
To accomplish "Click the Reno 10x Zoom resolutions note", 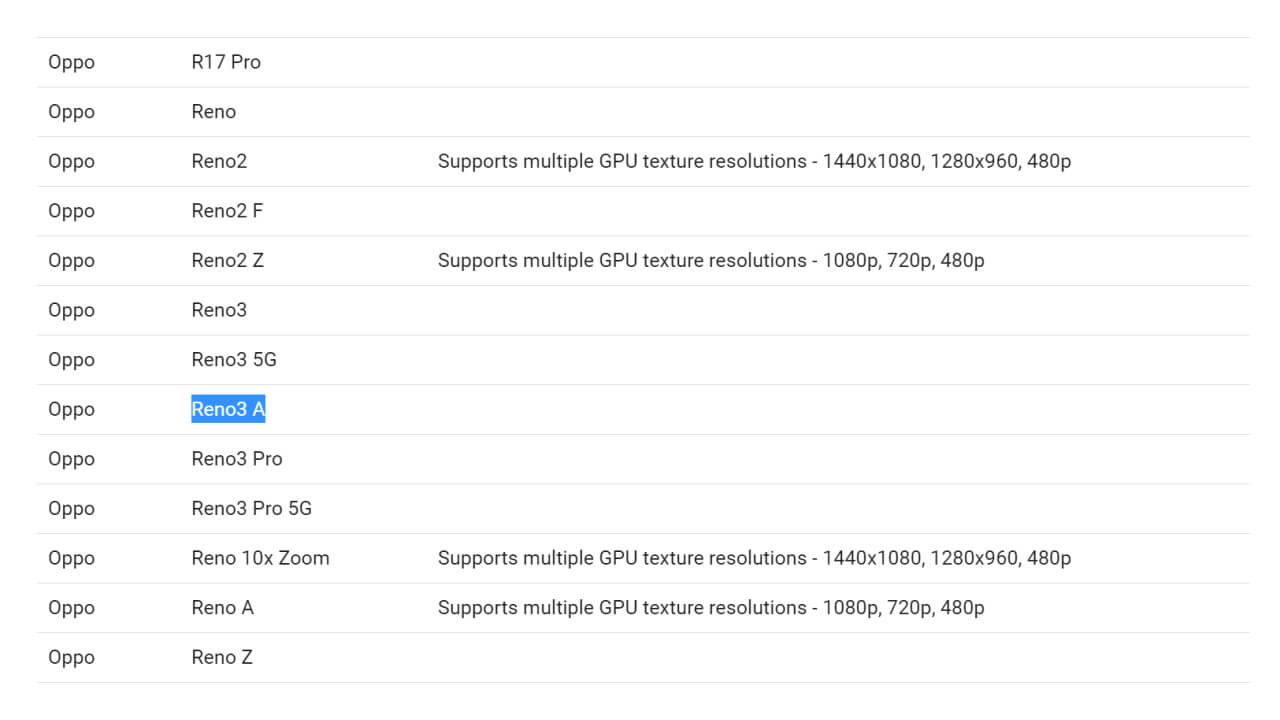I will tap(754, 558).
